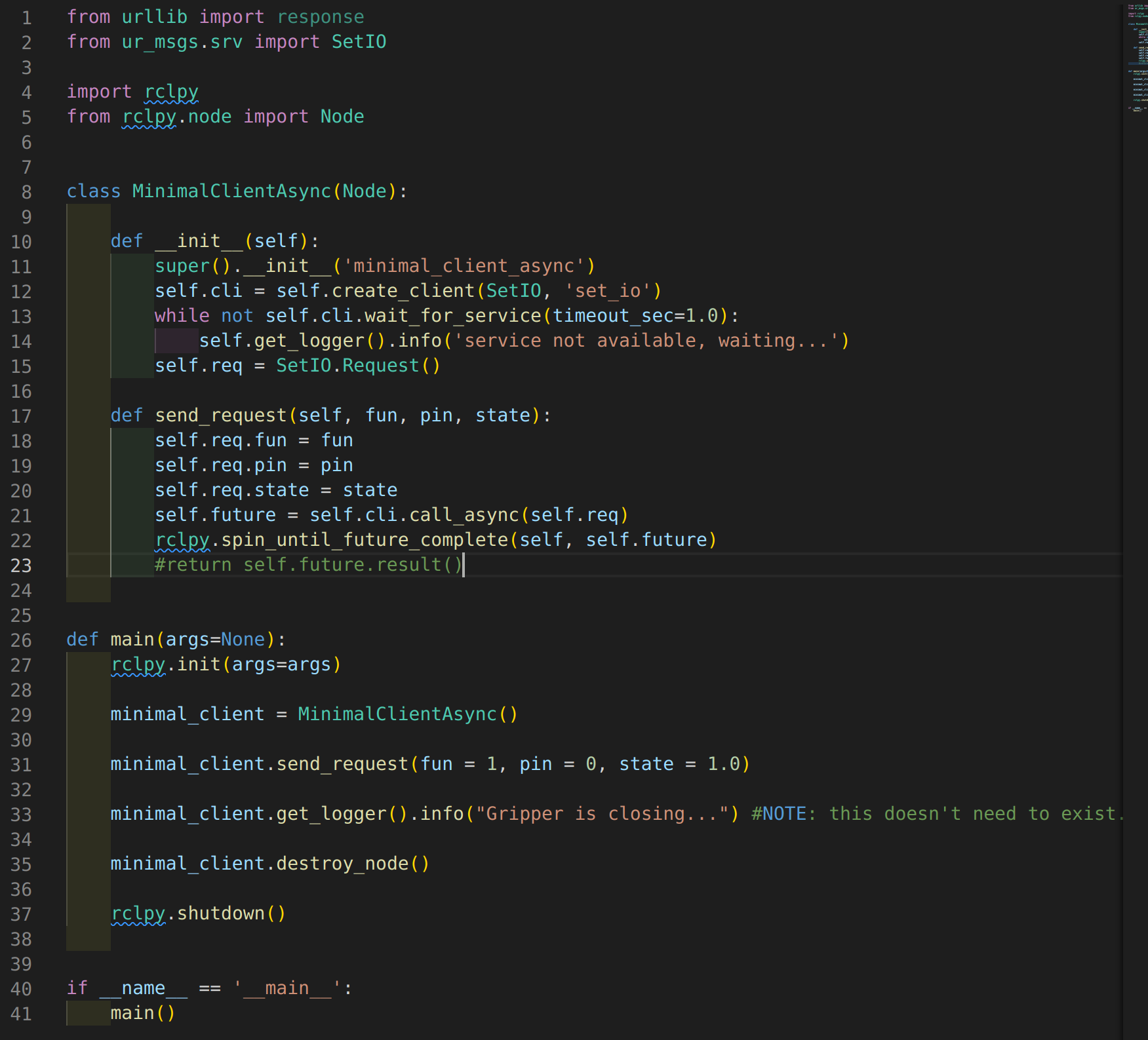1148x1040 pixels.
Task: Place cursor on minimal_client.destroy_node() call
Action: pyautogui.click(x=269, y=863)
